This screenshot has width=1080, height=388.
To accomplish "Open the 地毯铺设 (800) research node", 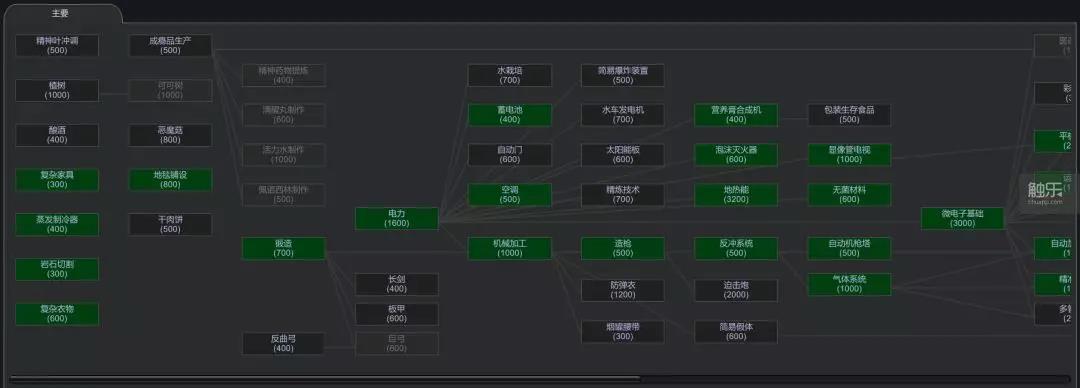I will (170, 180).
